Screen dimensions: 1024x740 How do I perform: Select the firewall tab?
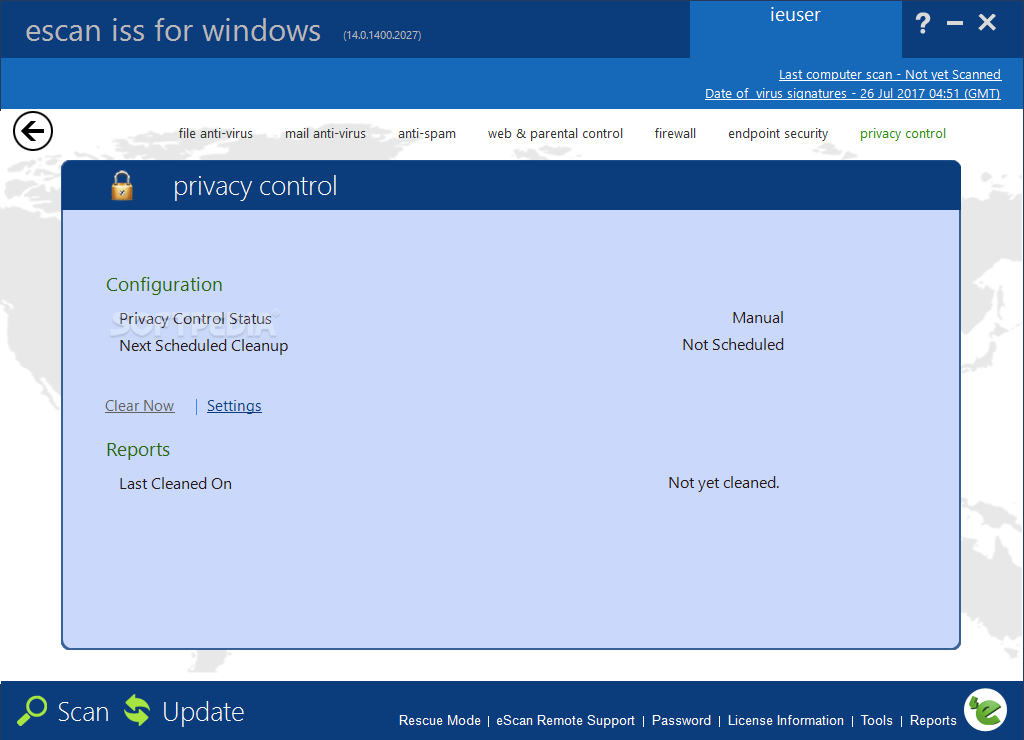click(x=675, y=133)
